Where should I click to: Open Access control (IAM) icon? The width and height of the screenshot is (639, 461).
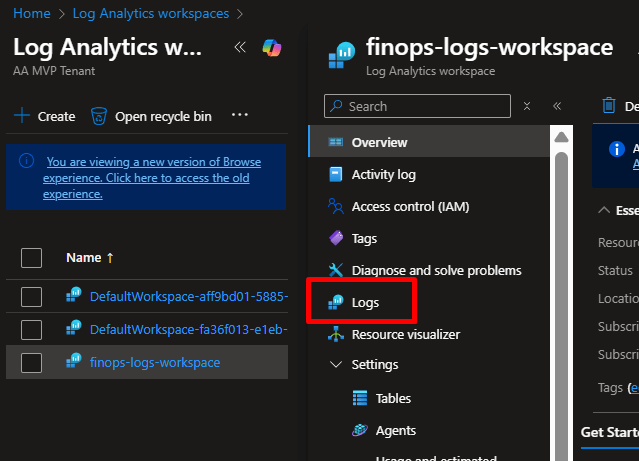click(336, 207)
